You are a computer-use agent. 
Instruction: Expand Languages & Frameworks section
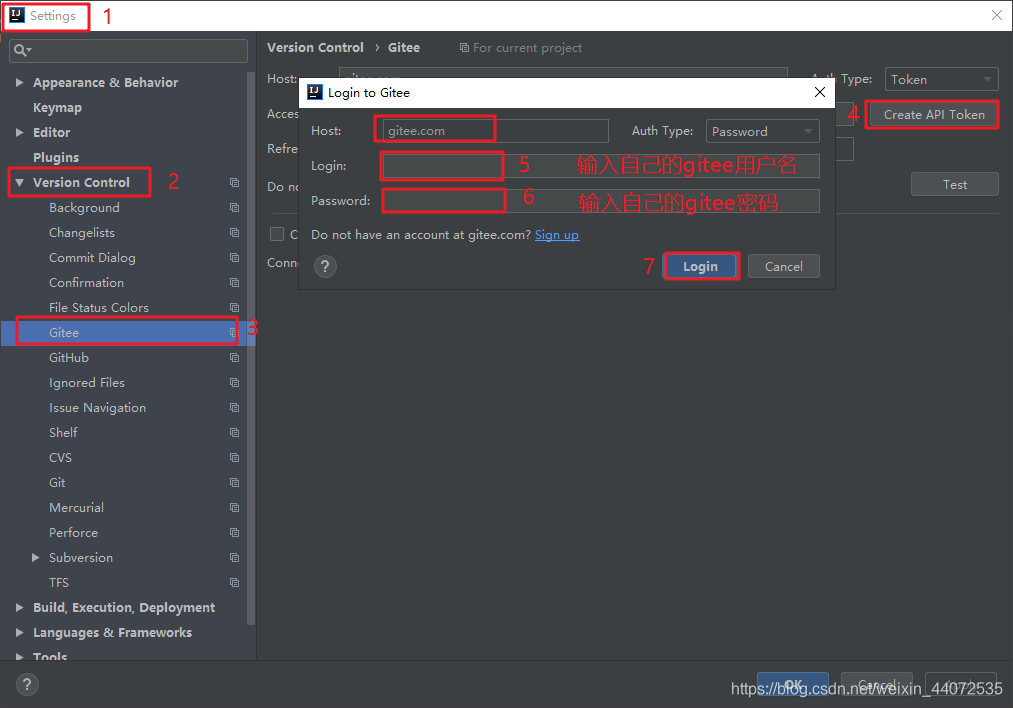click(19, 632)
